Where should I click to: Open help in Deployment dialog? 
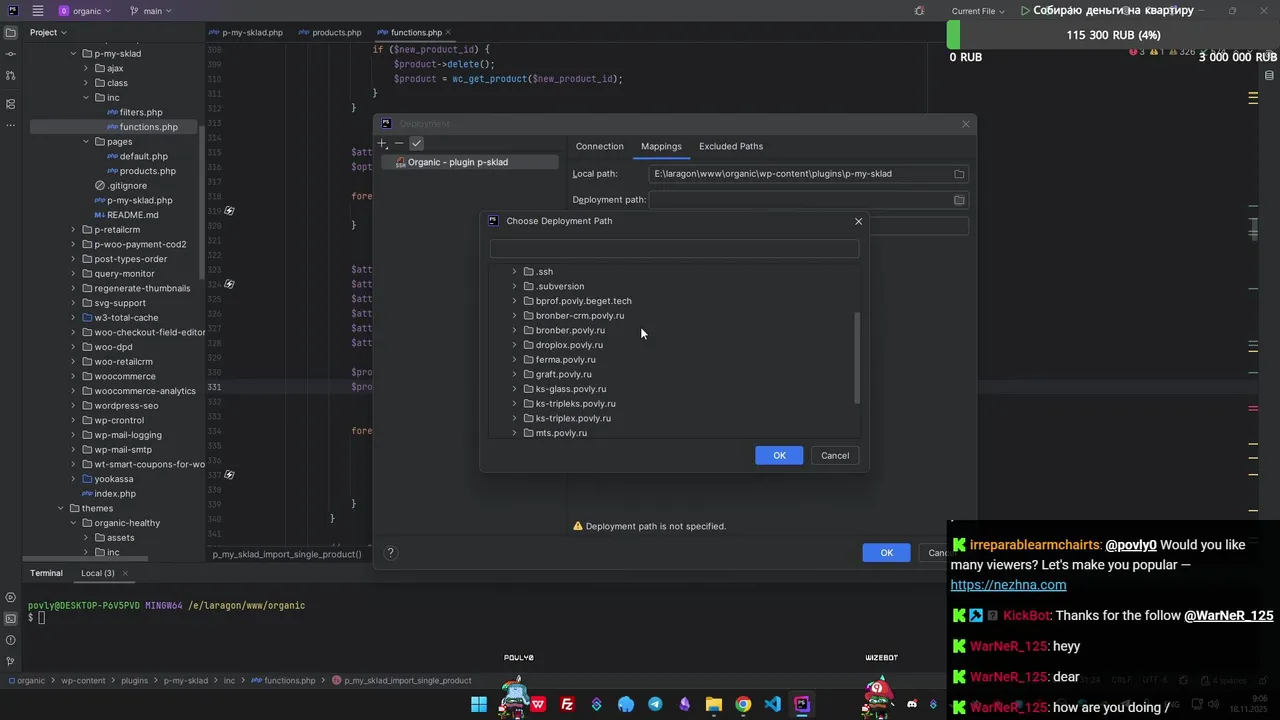click(x=391, y=552)
